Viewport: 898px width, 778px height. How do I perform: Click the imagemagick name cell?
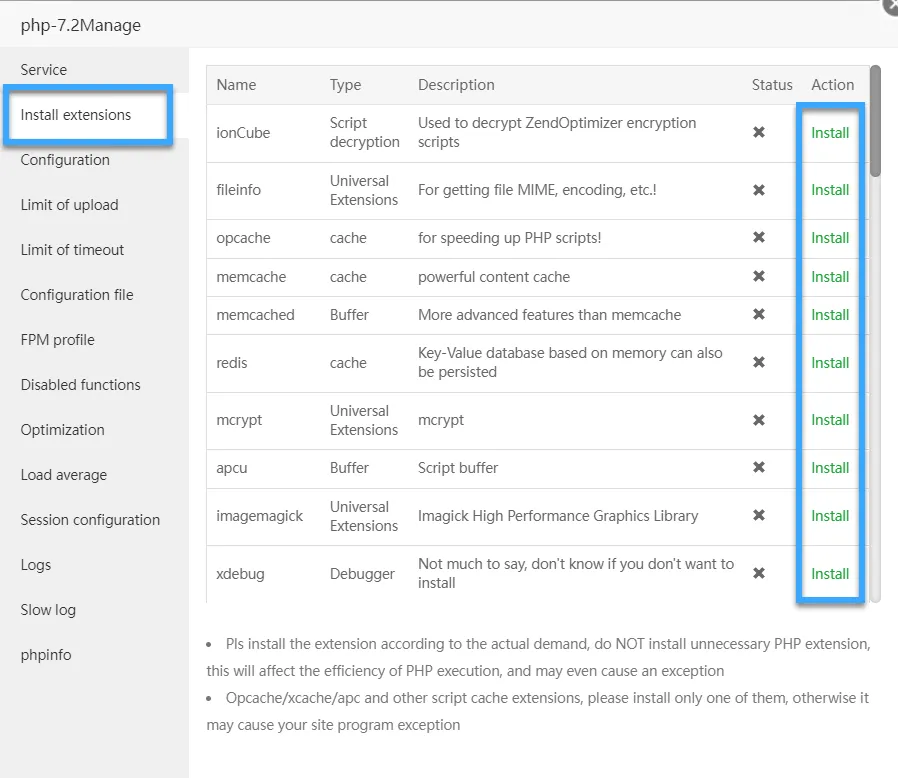pyautogui.click(x=259, y=516)
